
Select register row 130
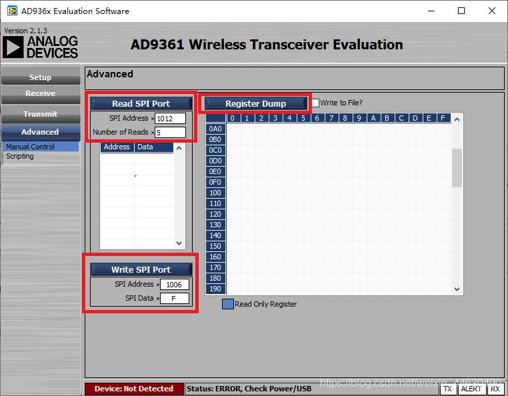215,225
